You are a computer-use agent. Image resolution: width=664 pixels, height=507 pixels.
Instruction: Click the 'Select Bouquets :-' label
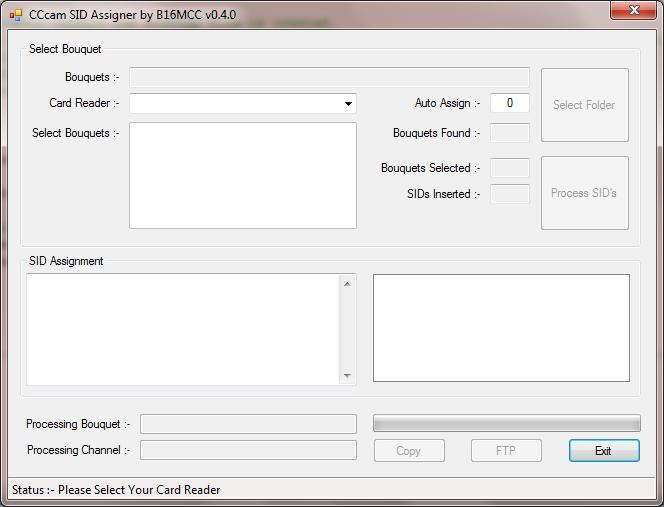(x=76, y=133)
